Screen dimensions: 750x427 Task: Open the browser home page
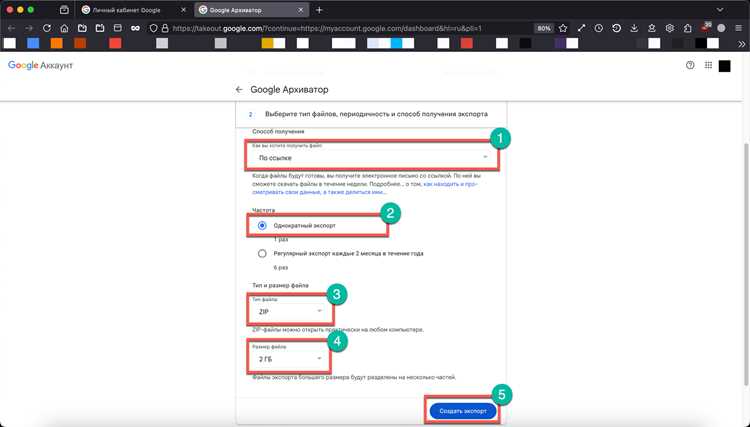tap(65, 28)
